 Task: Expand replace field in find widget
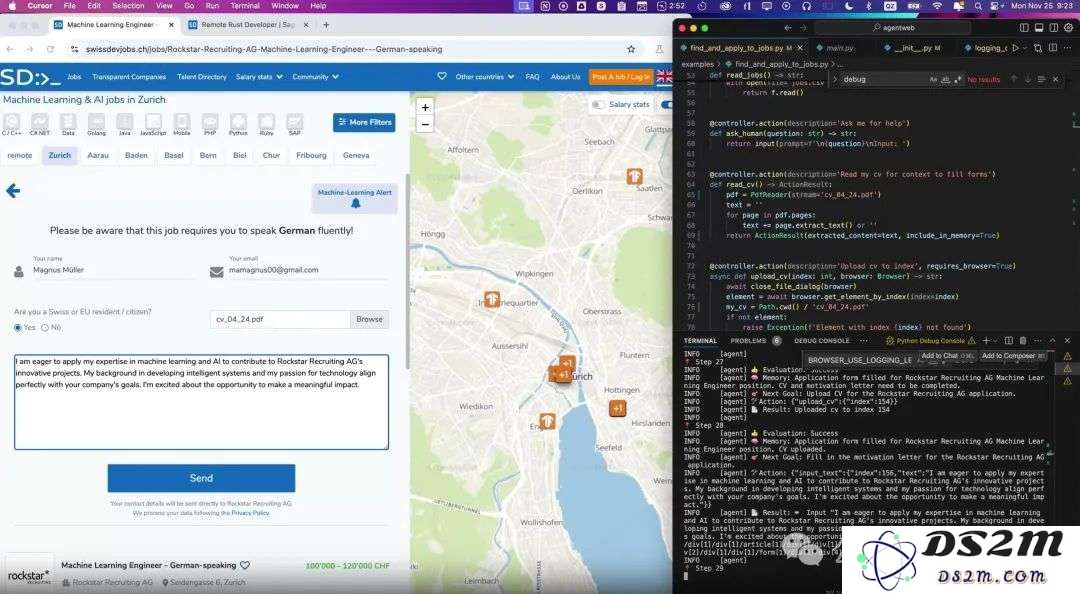835,79
